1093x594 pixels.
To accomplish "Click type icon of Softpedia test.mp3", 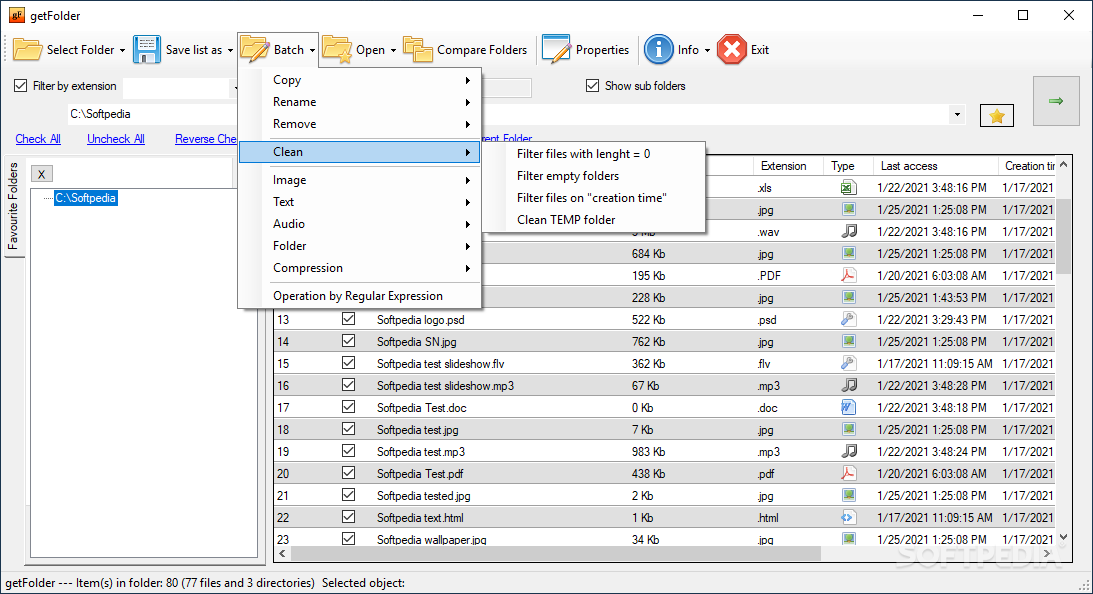I will click(848, 451).
